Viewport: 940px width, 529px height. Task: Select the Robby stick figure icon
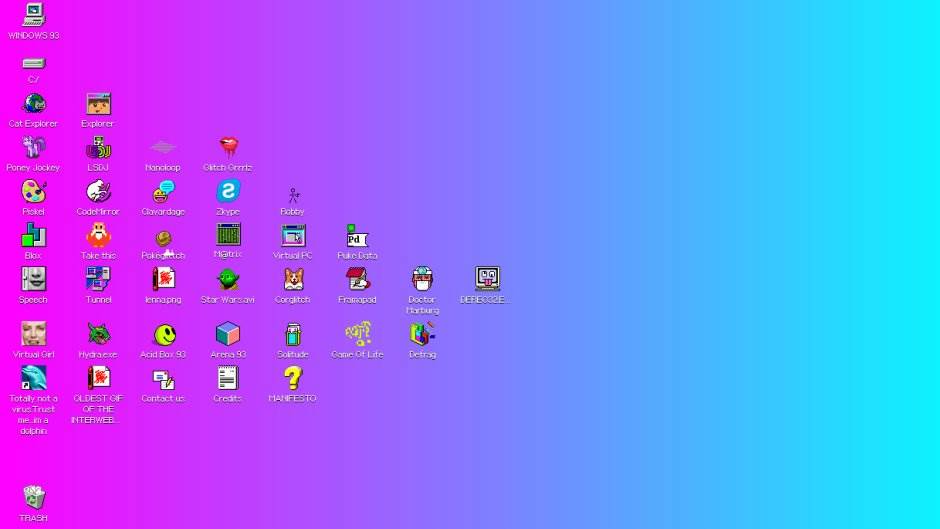(292, 194)
